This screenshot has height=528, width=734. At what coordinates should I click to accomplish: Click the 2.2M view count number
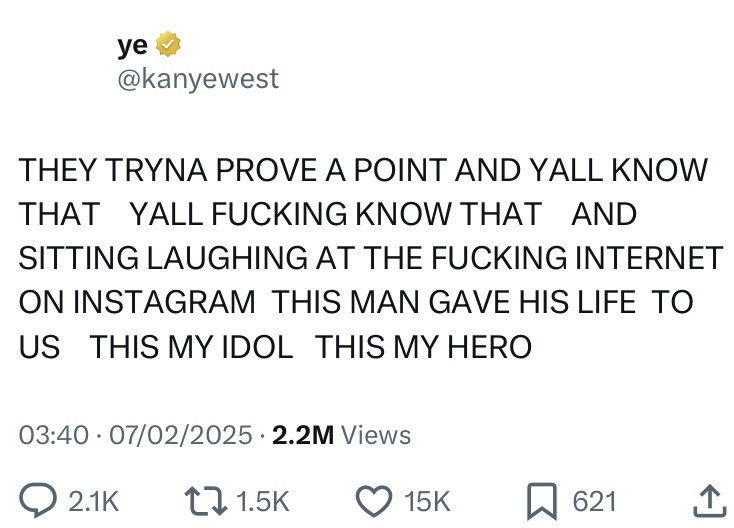(303, 435)
